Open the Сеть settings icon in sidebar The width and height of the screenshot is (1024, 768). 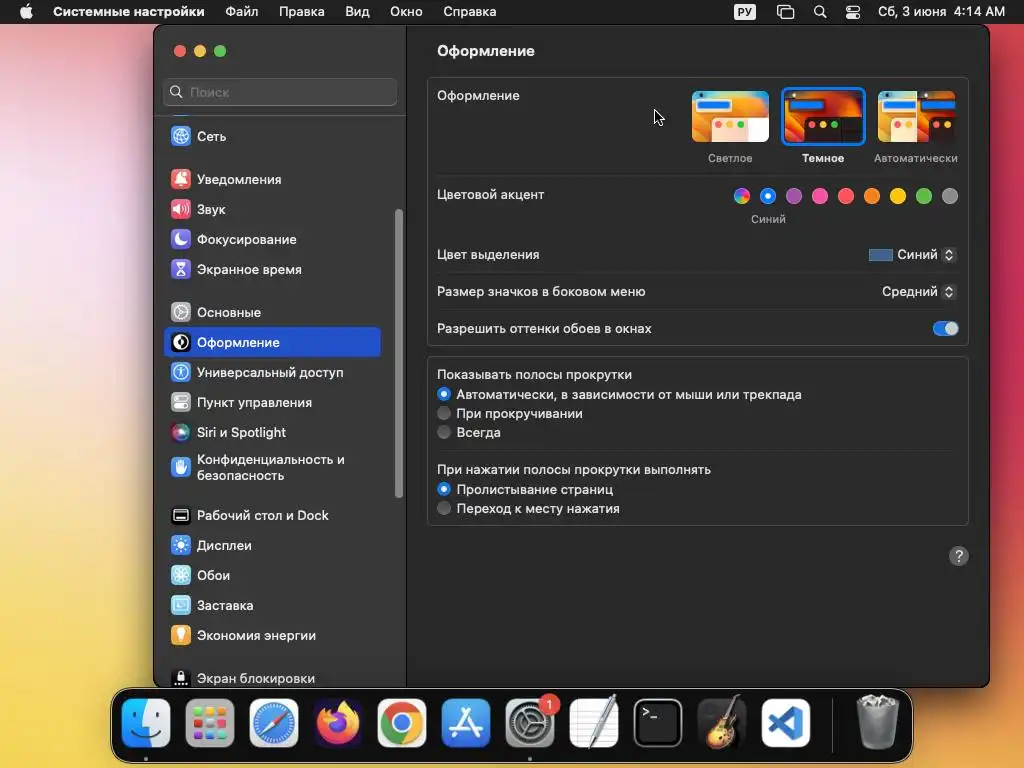181,136
